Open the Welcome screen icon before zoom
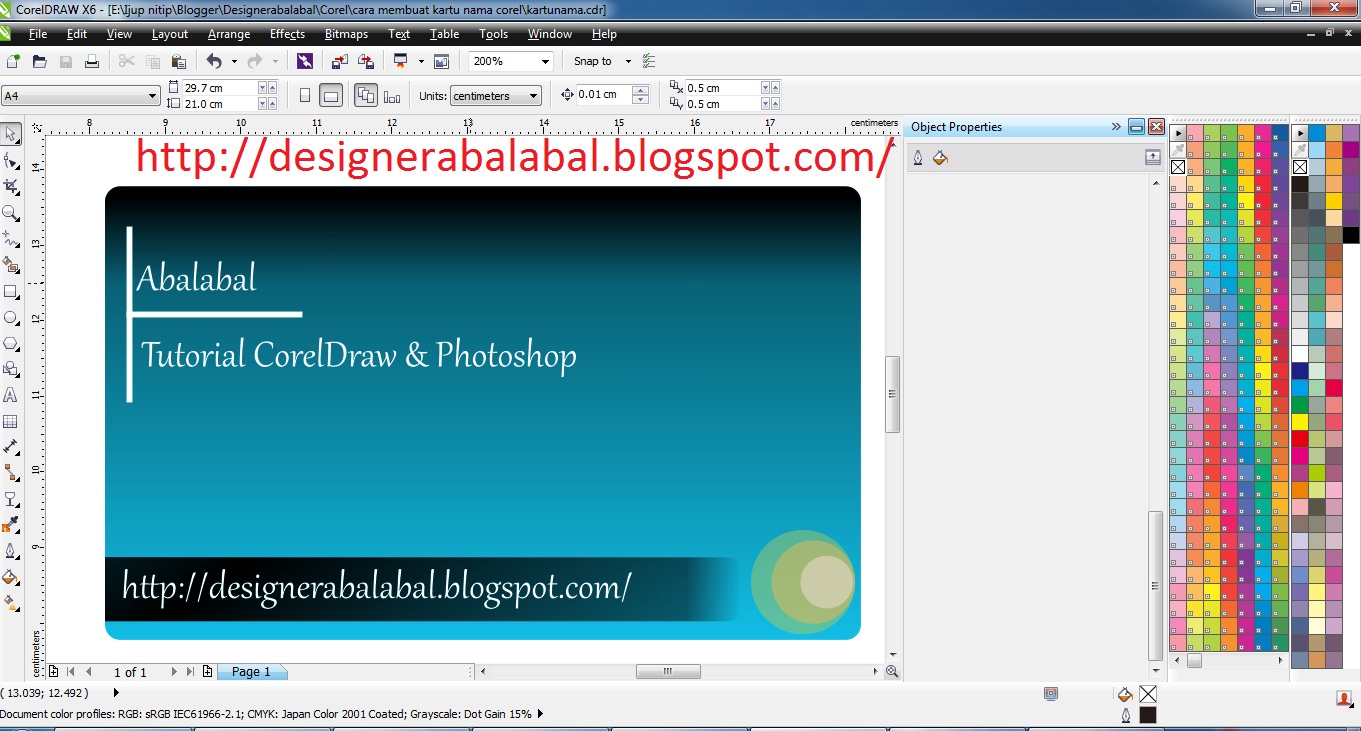Image resolution: width=1361 pixels, height=731 pixels. 442,61
